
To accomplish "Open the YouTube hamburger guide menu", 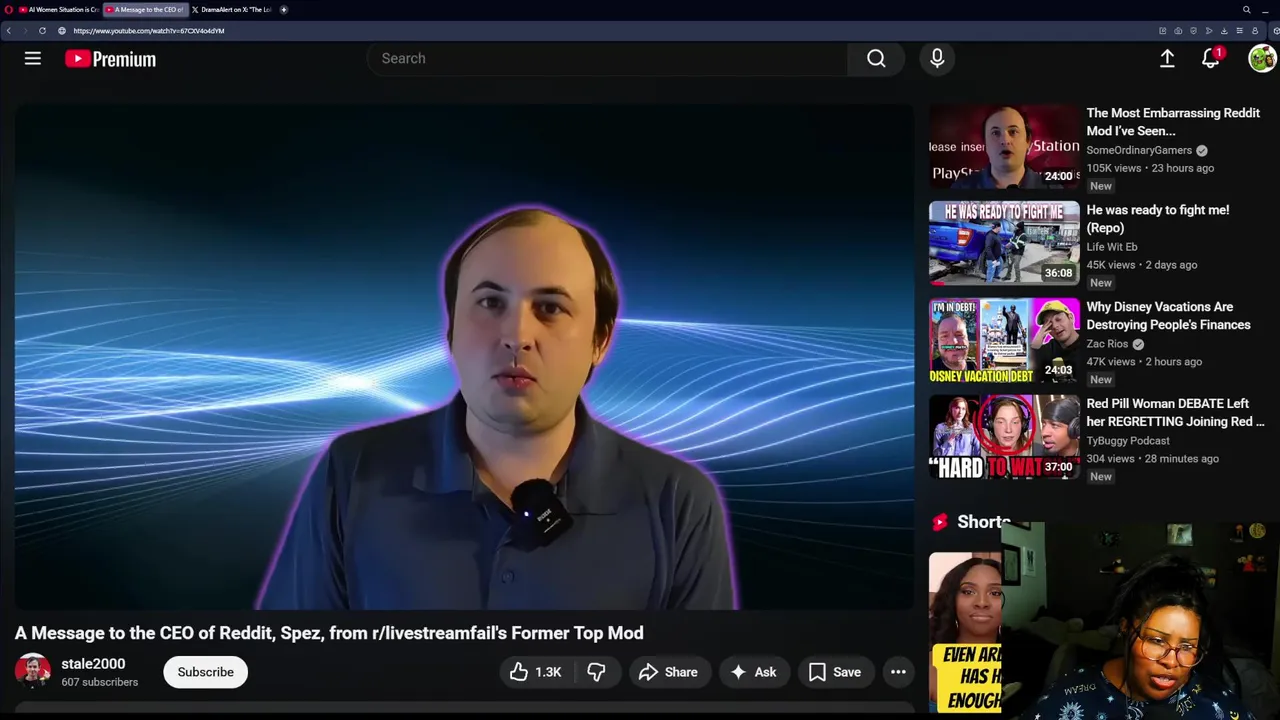I will (33, 59).
